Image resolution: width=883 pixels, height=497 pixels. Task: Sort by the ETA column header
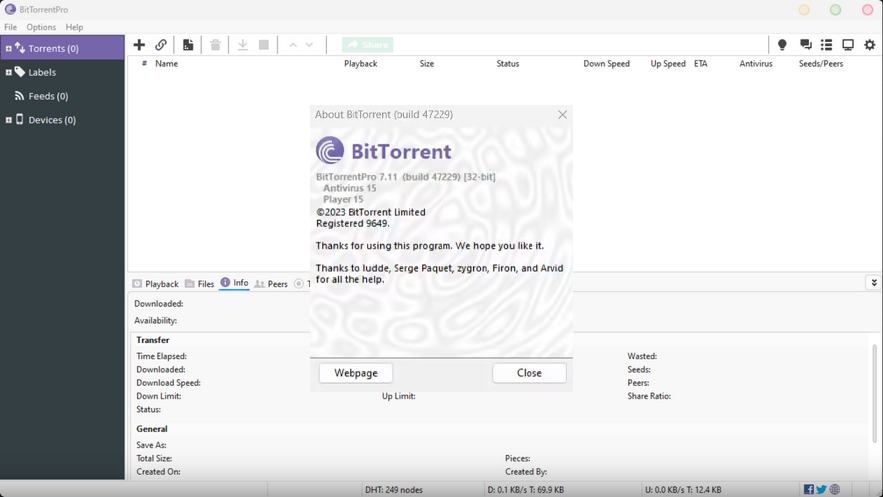(x=700, y=64)
